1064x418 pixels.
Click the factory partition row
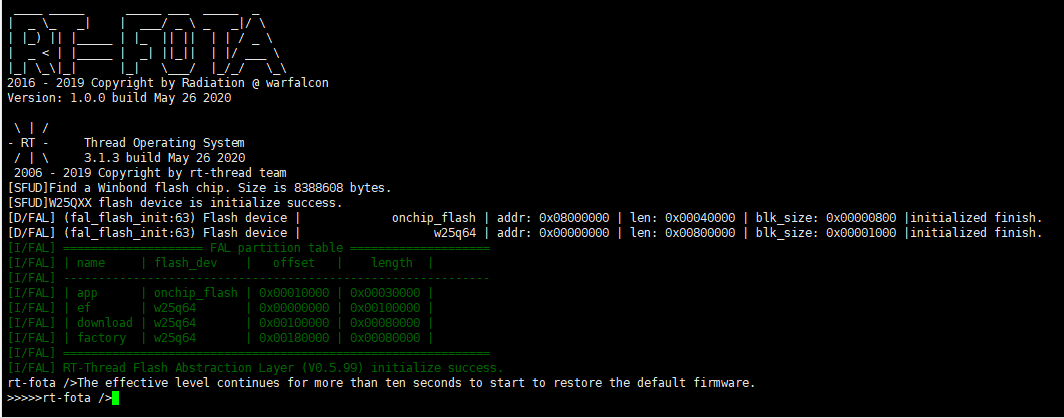pyautogui.click(x=221, y=338)
